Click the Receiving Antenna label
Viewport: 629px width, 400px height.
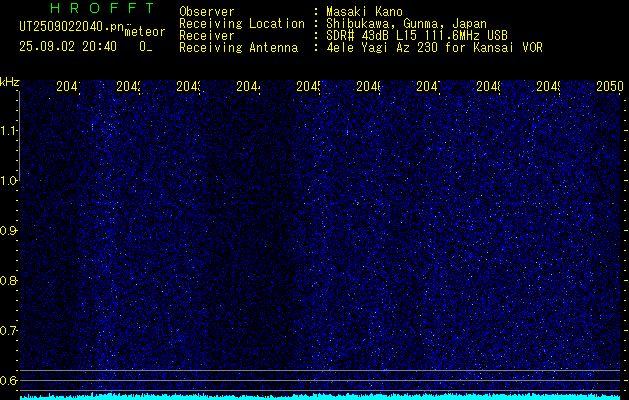(238, 48)
